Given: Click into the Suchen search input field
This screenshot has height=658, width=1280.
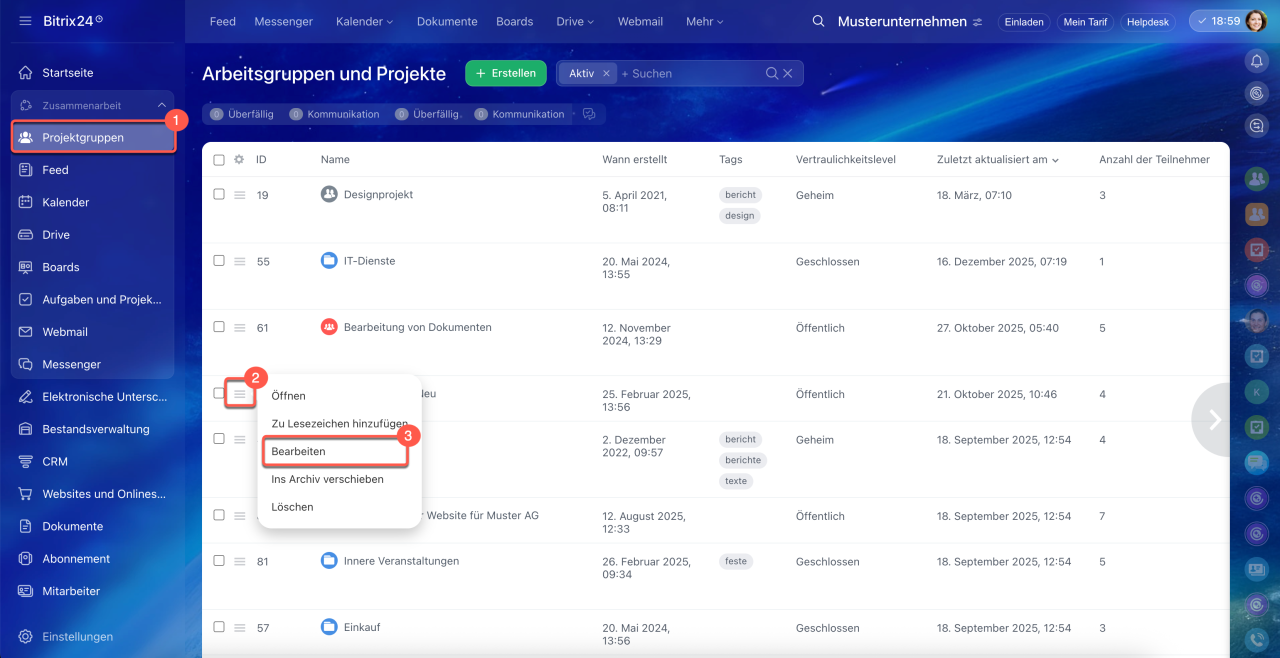Looking at the screenshot, I should pyautogui.click(x=690, y=73).
